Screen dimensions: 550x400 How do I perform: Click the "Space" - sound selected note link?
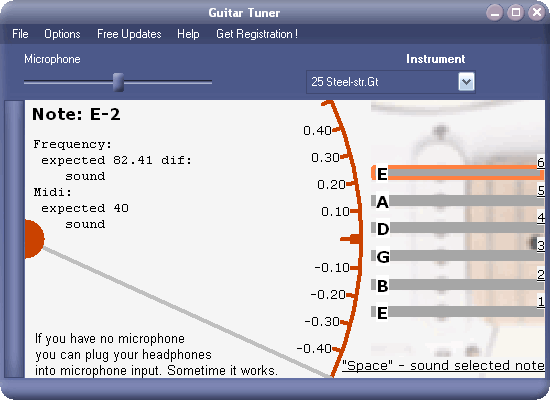point(443,366)
